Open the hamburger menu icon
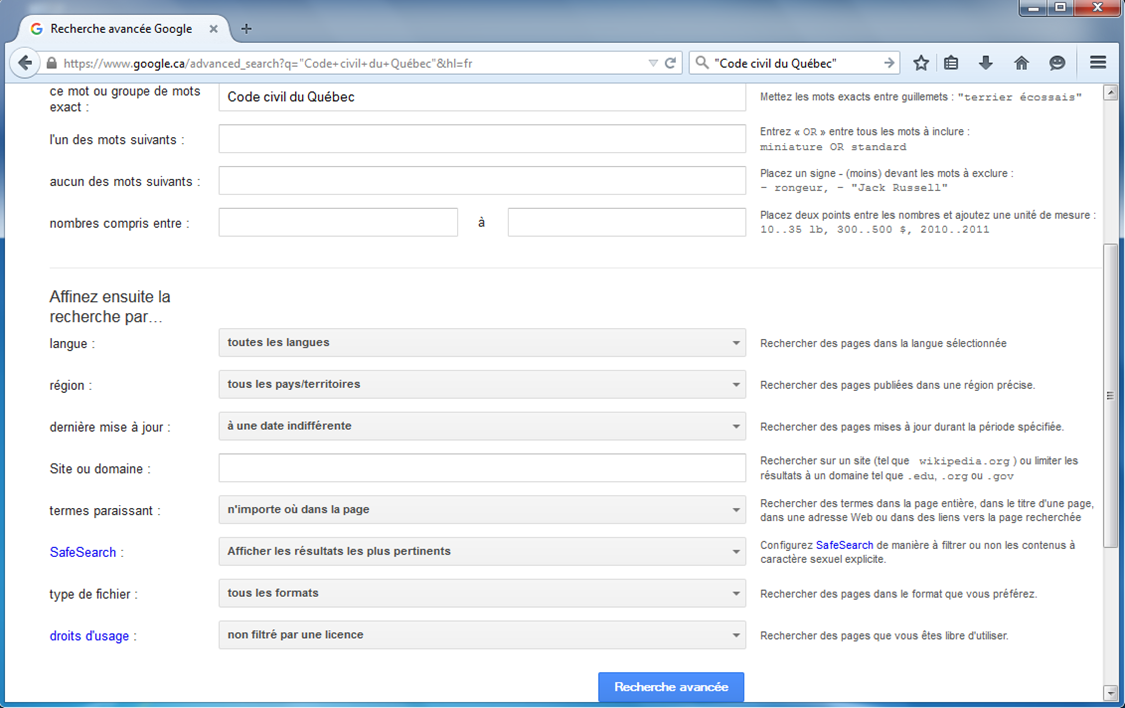The height and width of the screenshot is (708, 1125). coord(1098,63)
